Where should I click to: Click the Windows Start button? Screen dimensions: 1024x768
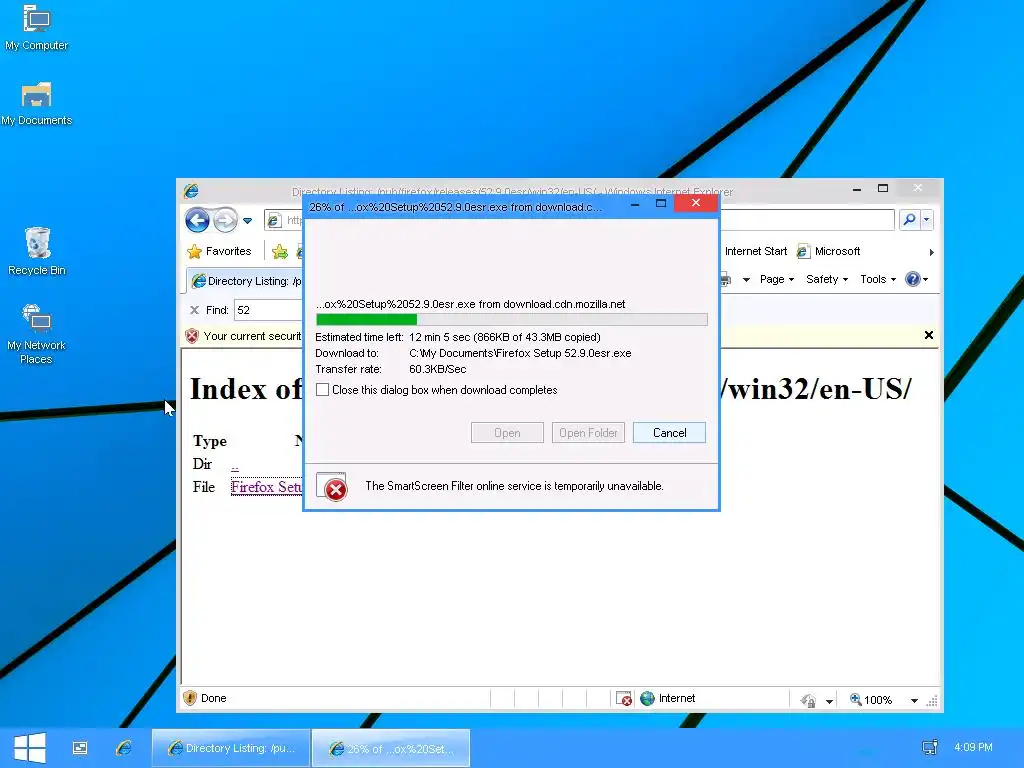(x=29, y=748)
